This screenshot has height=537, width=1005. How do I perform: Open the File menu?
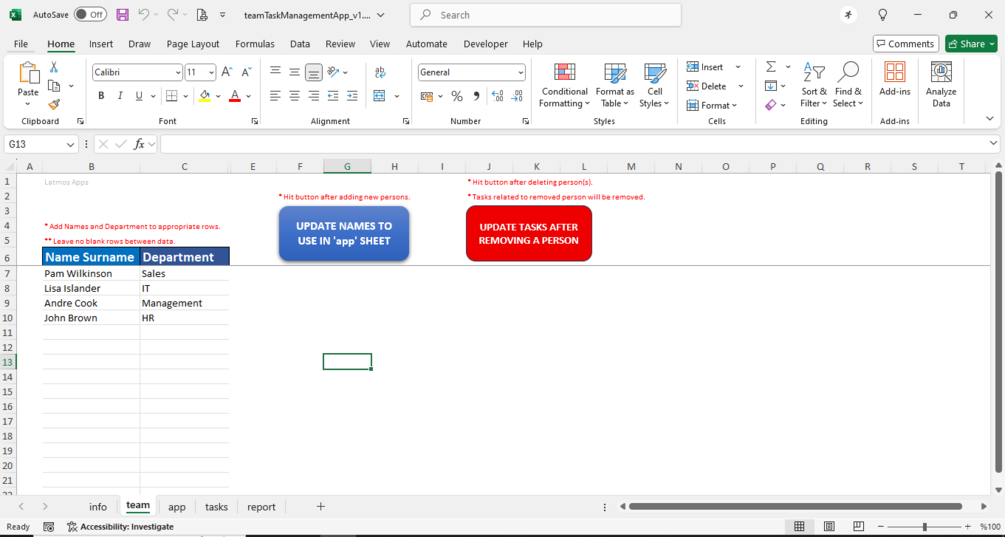[21, 44]
